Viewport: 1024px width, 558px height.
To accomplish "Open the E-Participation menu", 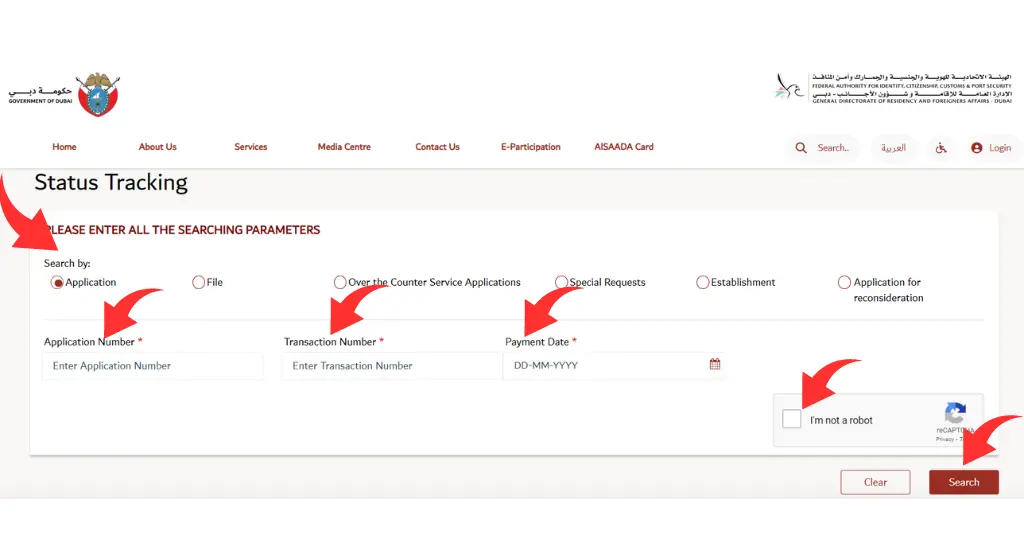I will click(x=531, y=147).
